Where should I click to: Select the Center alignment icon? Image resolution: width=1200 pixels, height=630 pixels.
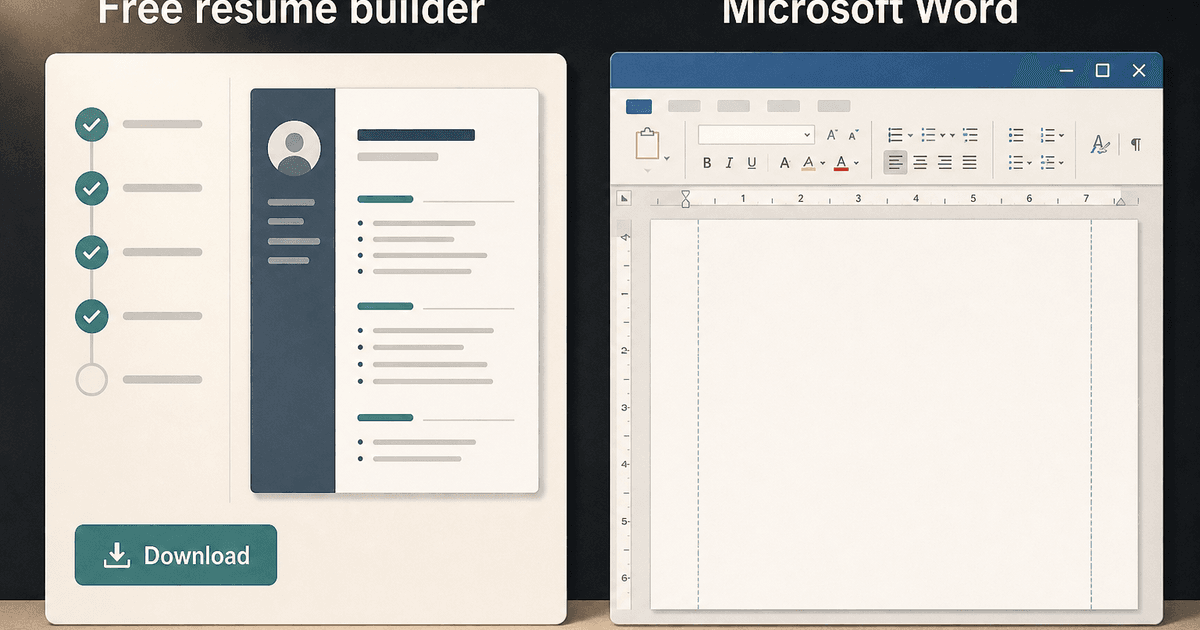920,162
